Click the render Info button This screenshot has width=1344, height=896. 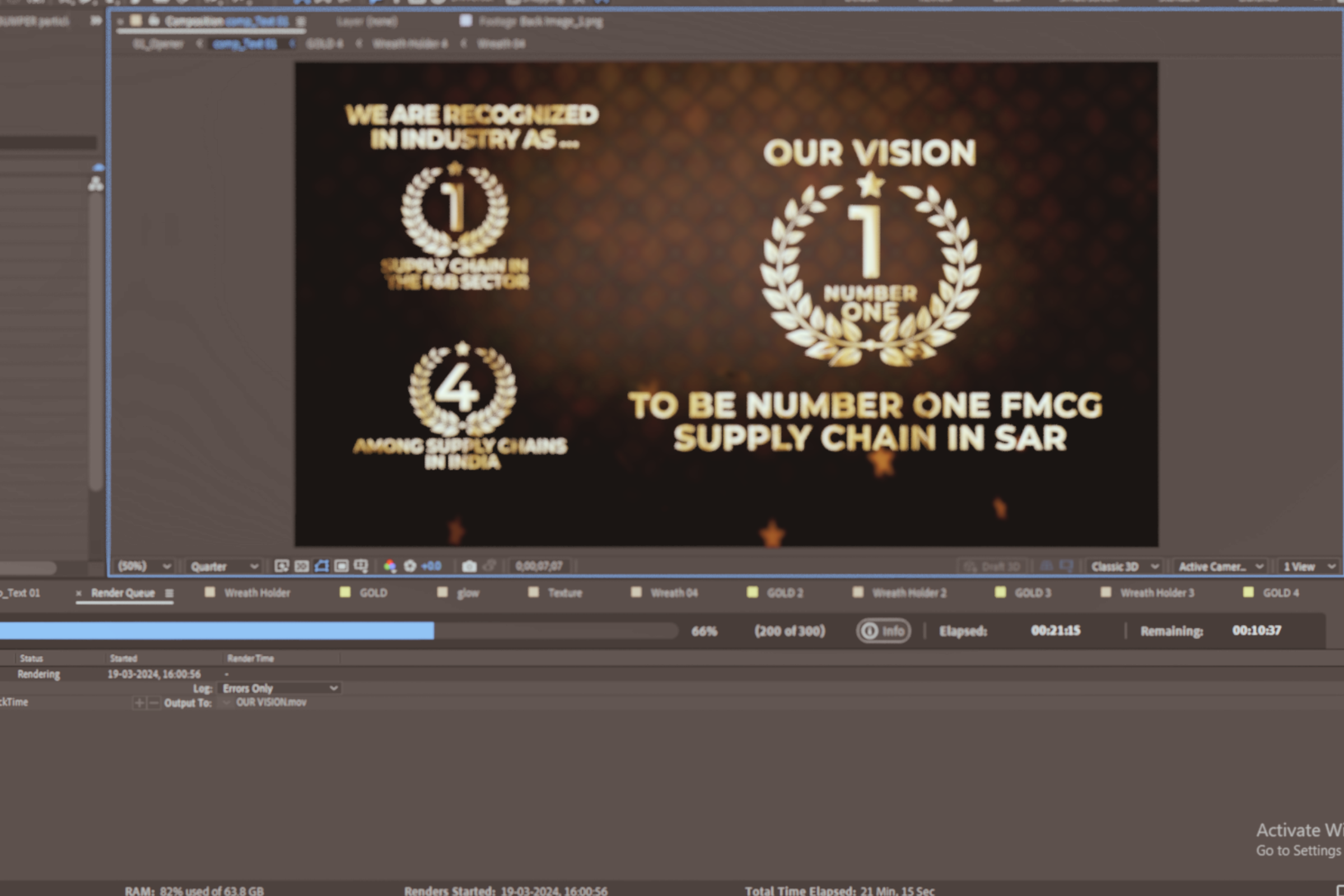point(884,631)
